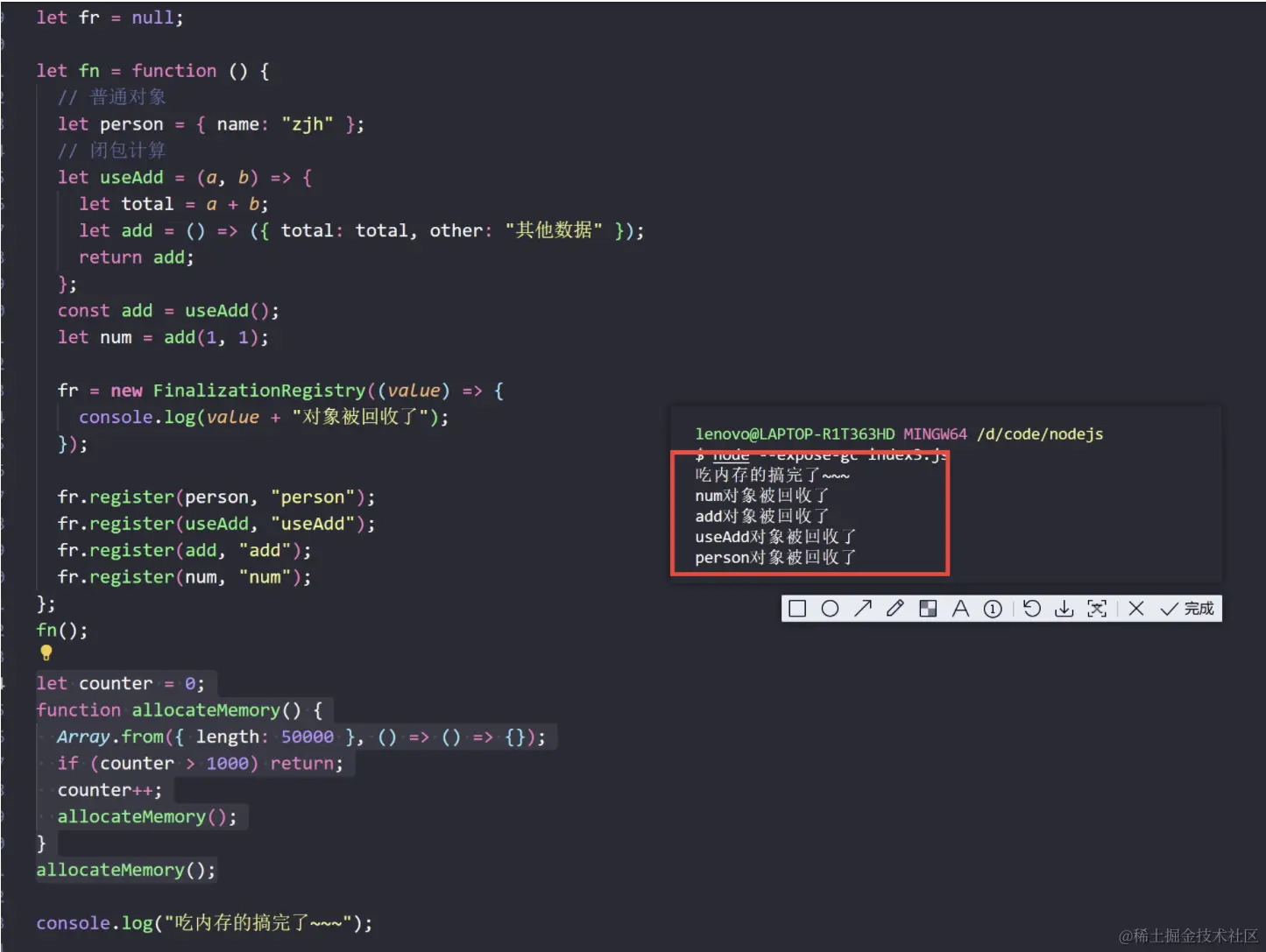Click the line 'if (counter > 1000) return;'

(200, 764)
